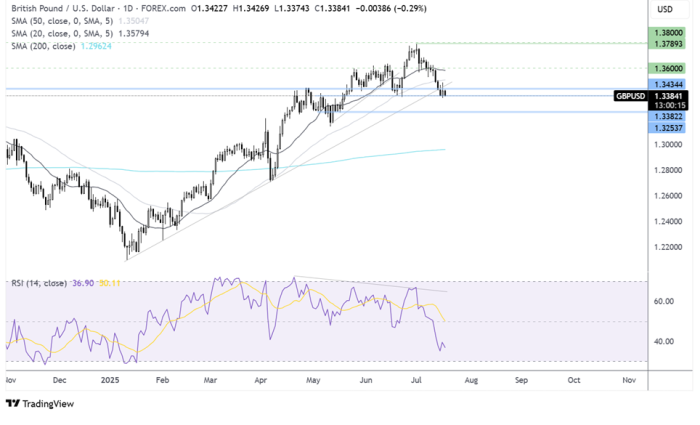Click the RSI (14, close) indicator legend
Viewport: 700px width, 425px height.
[x=39, y=283]
